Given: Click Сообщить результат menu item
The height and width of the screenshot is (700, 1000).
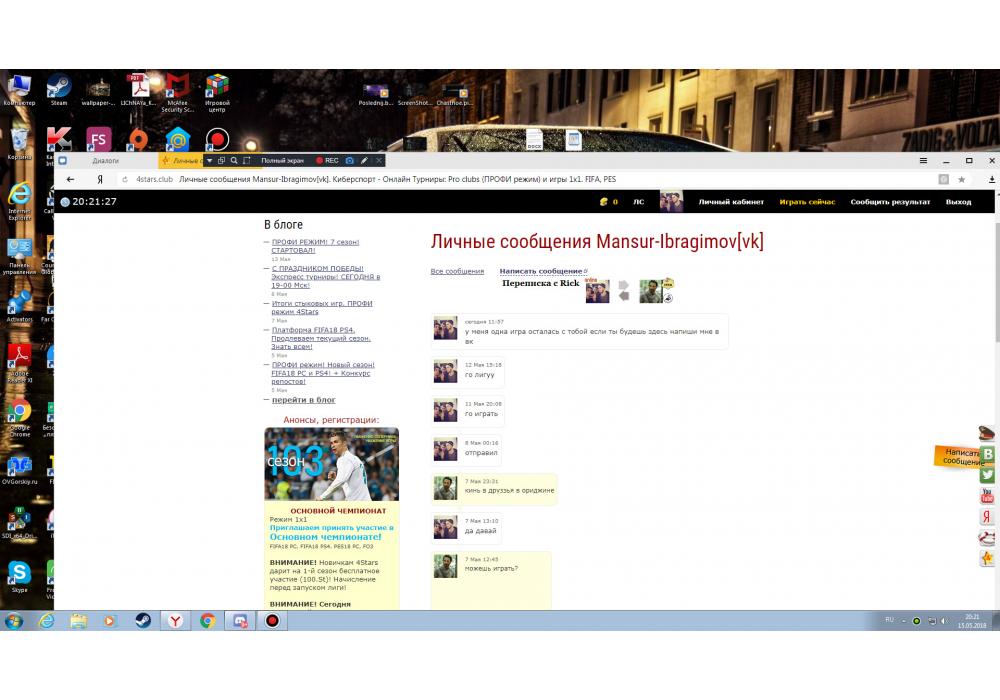Looking at the screenshot, I should (890, 201).
